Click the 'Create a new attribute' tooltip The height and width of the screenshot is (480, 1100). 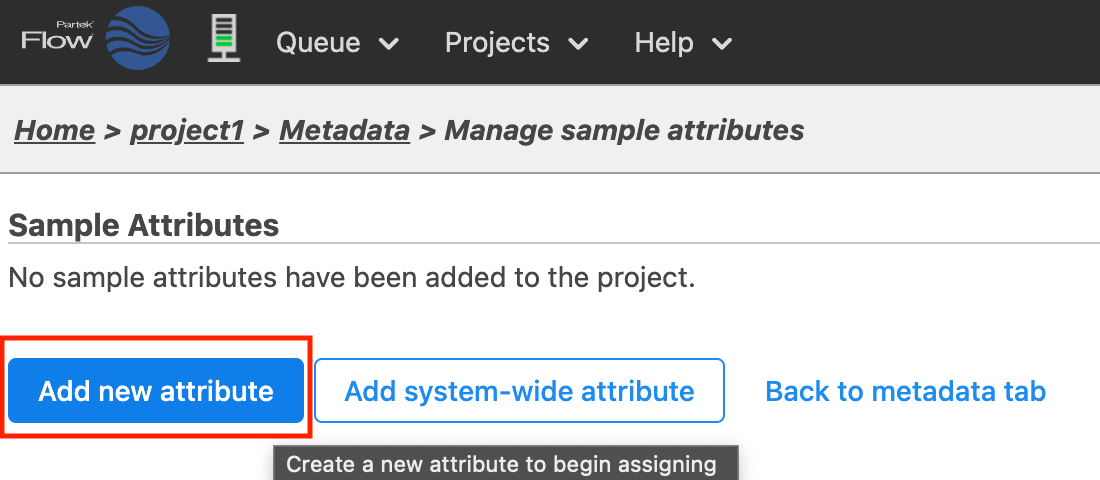(502, 464)
